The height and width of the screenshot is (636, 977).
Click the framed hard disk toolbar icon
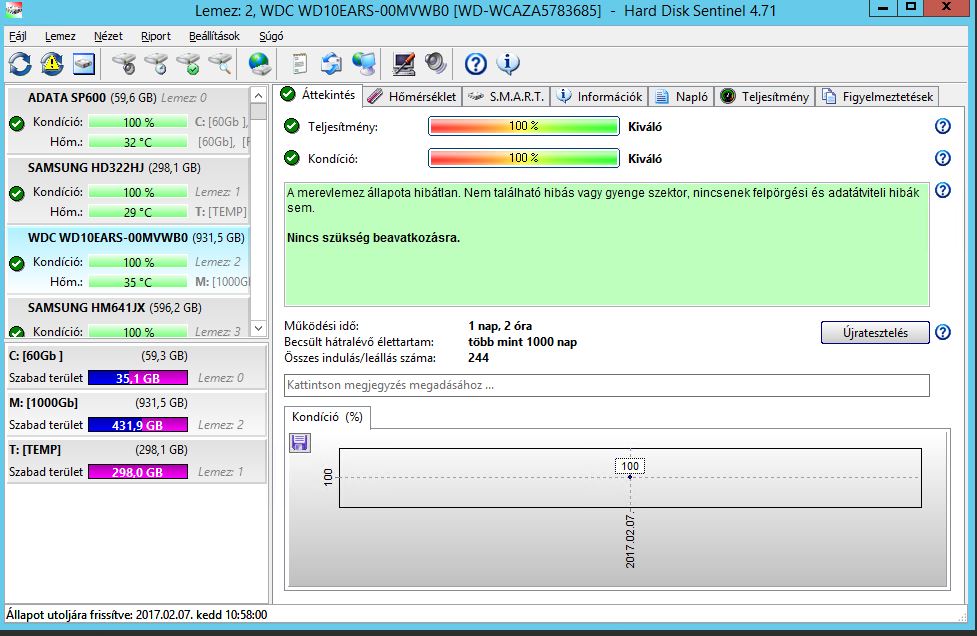click(83, 64)
